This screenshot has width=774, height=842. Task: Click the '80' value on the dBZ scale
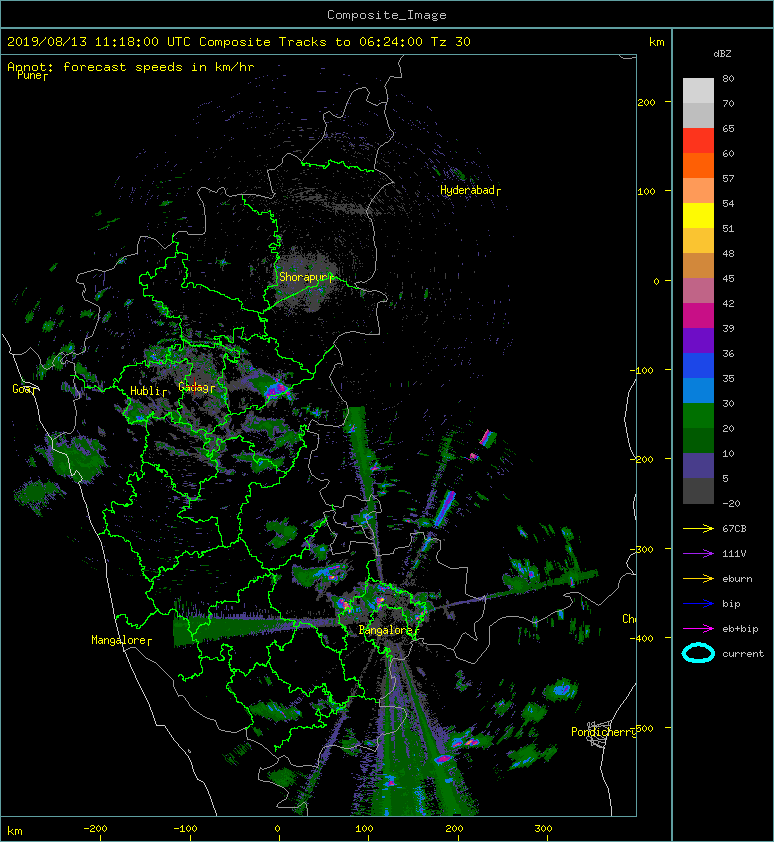pos(728,78)
